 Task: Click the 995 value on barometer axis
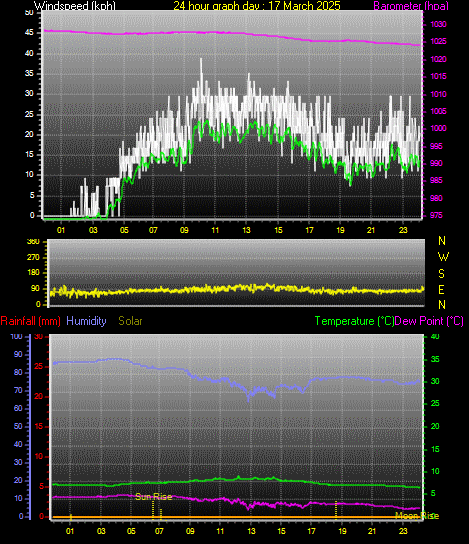(436, 146)
